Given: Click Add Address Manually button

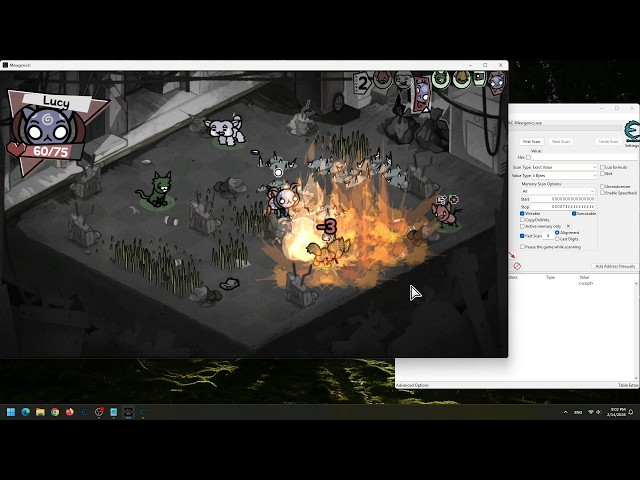Looking at the screenshot, I should click(x=615, y=266).
